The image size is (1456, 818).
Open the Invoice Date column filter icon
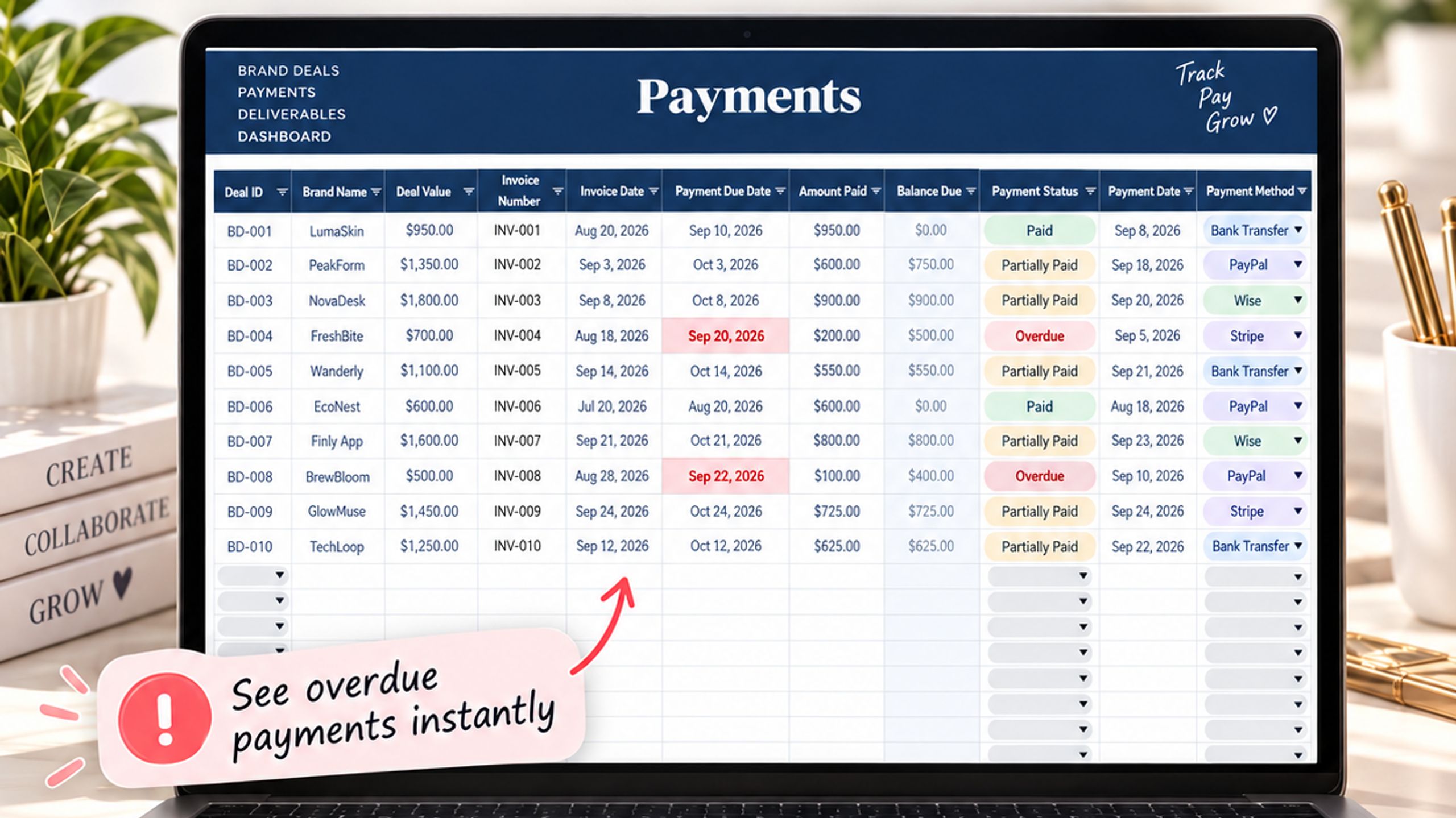click(x=653, y=192)
